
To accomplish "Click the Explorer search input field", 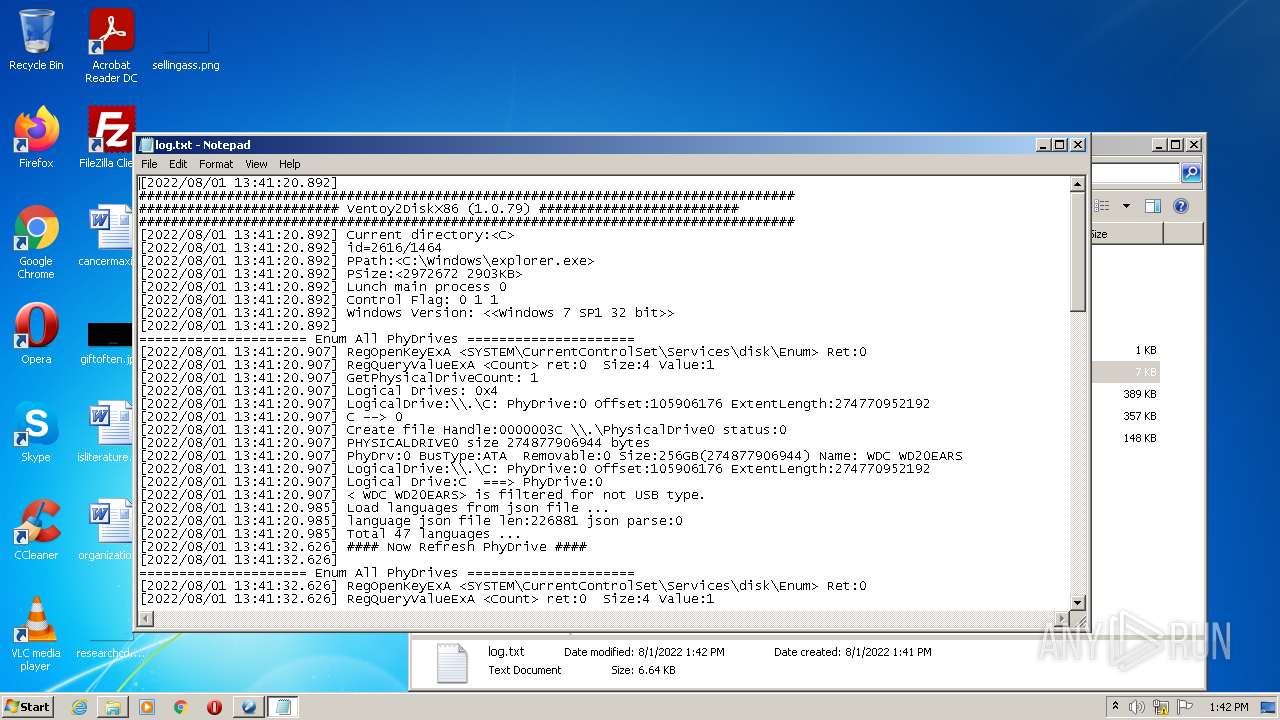I will point(1136,173).
